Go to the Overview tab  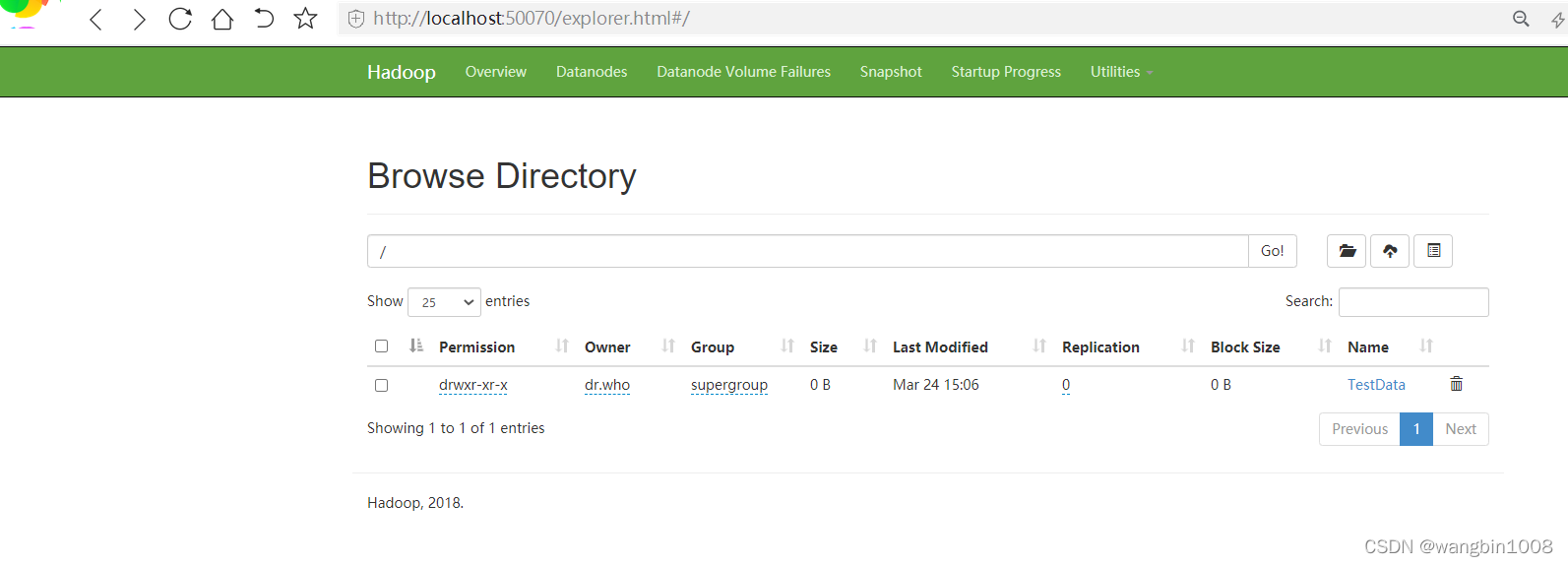(x=496, y=72)
